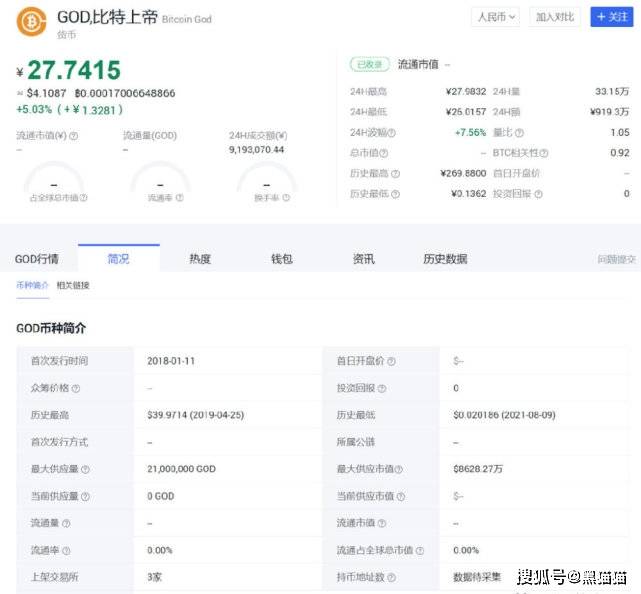
Task: Click the GOD币种简介 section heading
Action: (x=51, y=328)
